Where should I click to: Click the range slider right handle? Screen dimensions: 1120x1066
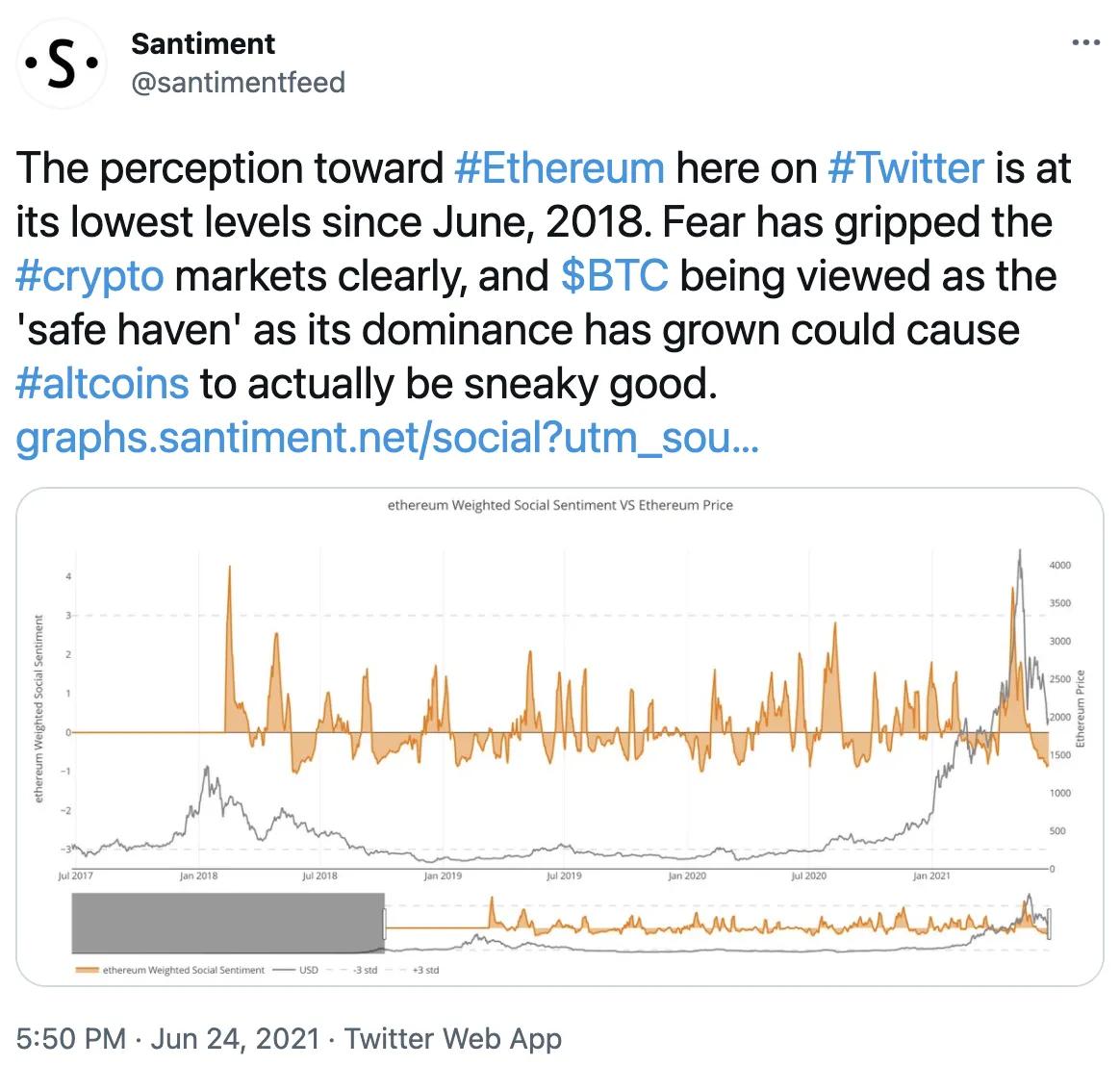pyautogui.click(x=1050, y=925)
